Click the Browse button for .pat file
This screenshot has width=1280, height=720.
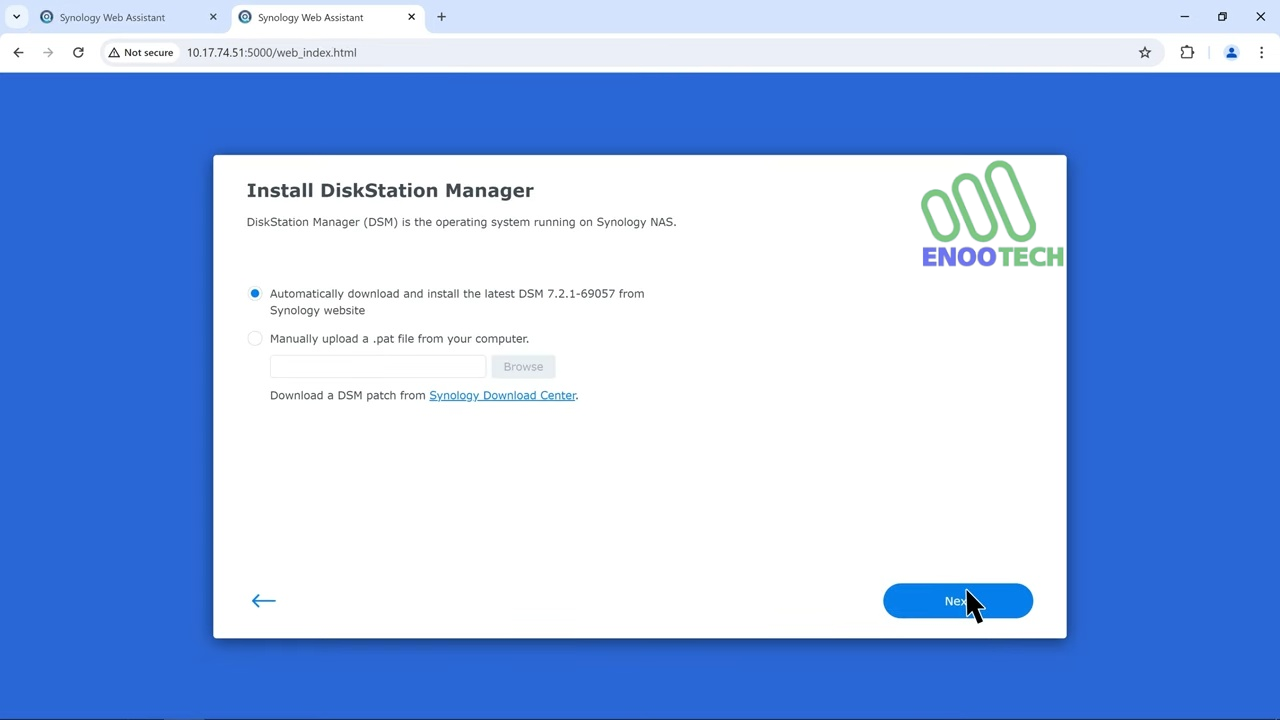click(523, 366)
